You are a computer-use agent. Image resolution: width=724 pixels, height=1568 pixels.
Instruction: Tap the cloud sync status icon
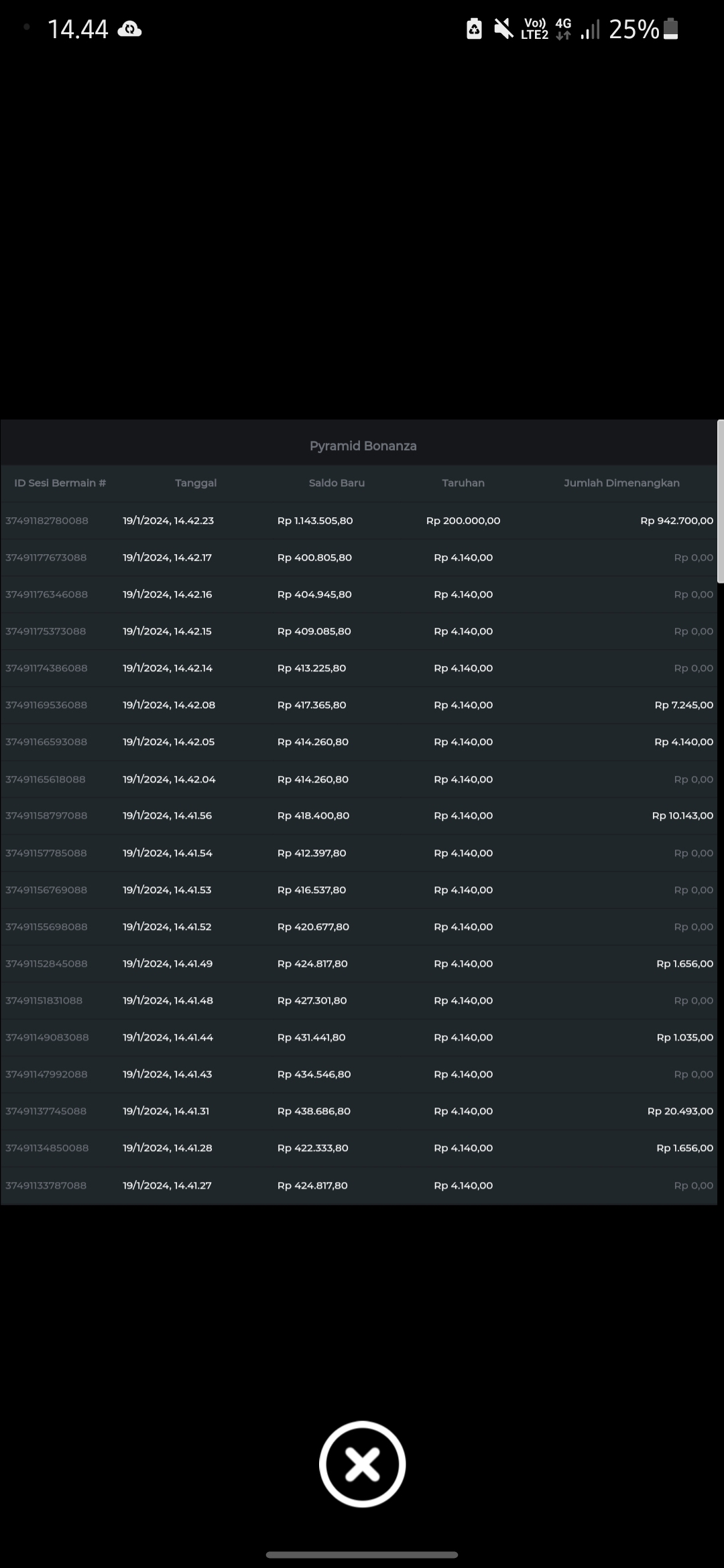point(129,29)
